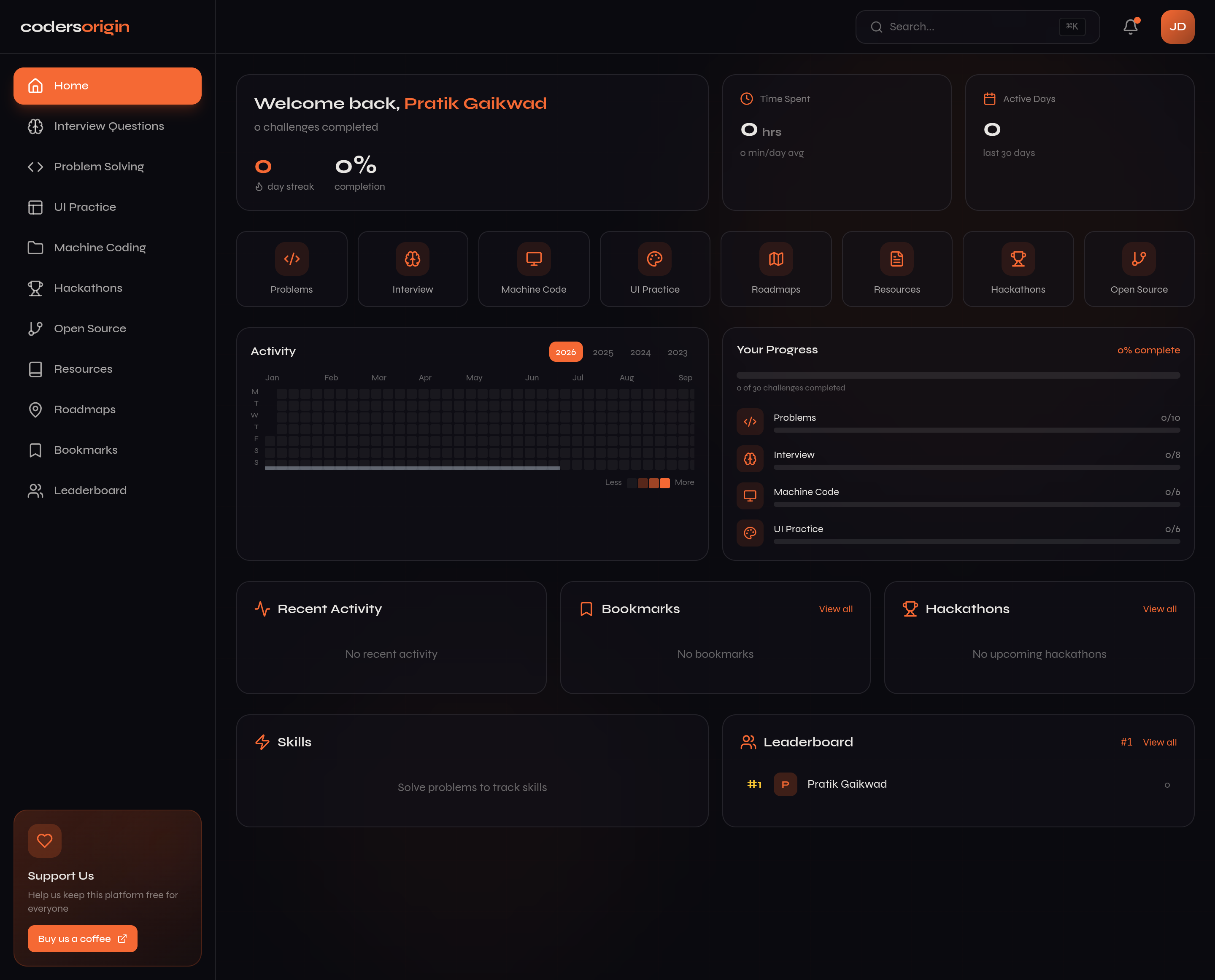Click the Support Us heart icon

coord(45,840)
